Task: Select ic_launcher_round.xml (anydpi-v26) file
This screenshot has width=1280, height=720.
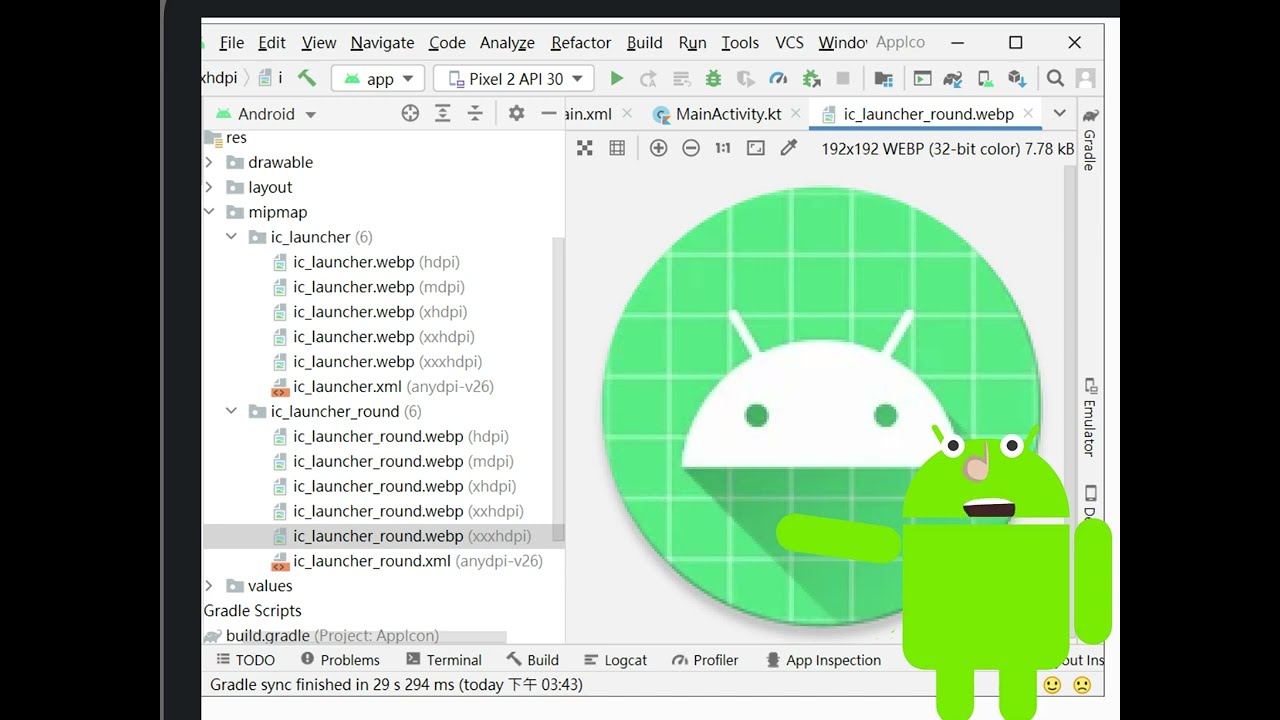Action: coord(407,561)
